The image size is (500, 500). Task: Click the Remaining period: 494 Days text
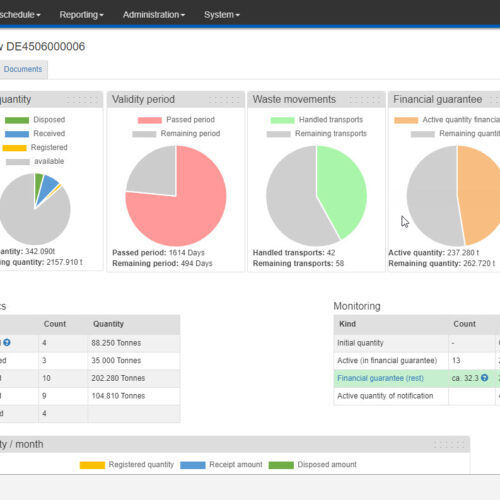pyautogui.click(x=162, y=263)
